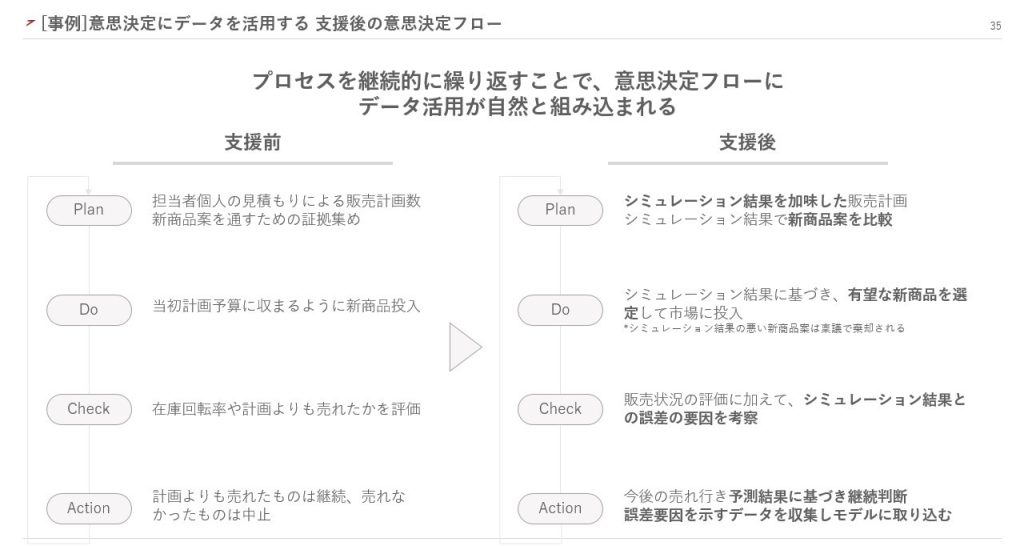Click the Plan pill under 支援前
This screenshot has width=1024, height=546.
(89, 210)
